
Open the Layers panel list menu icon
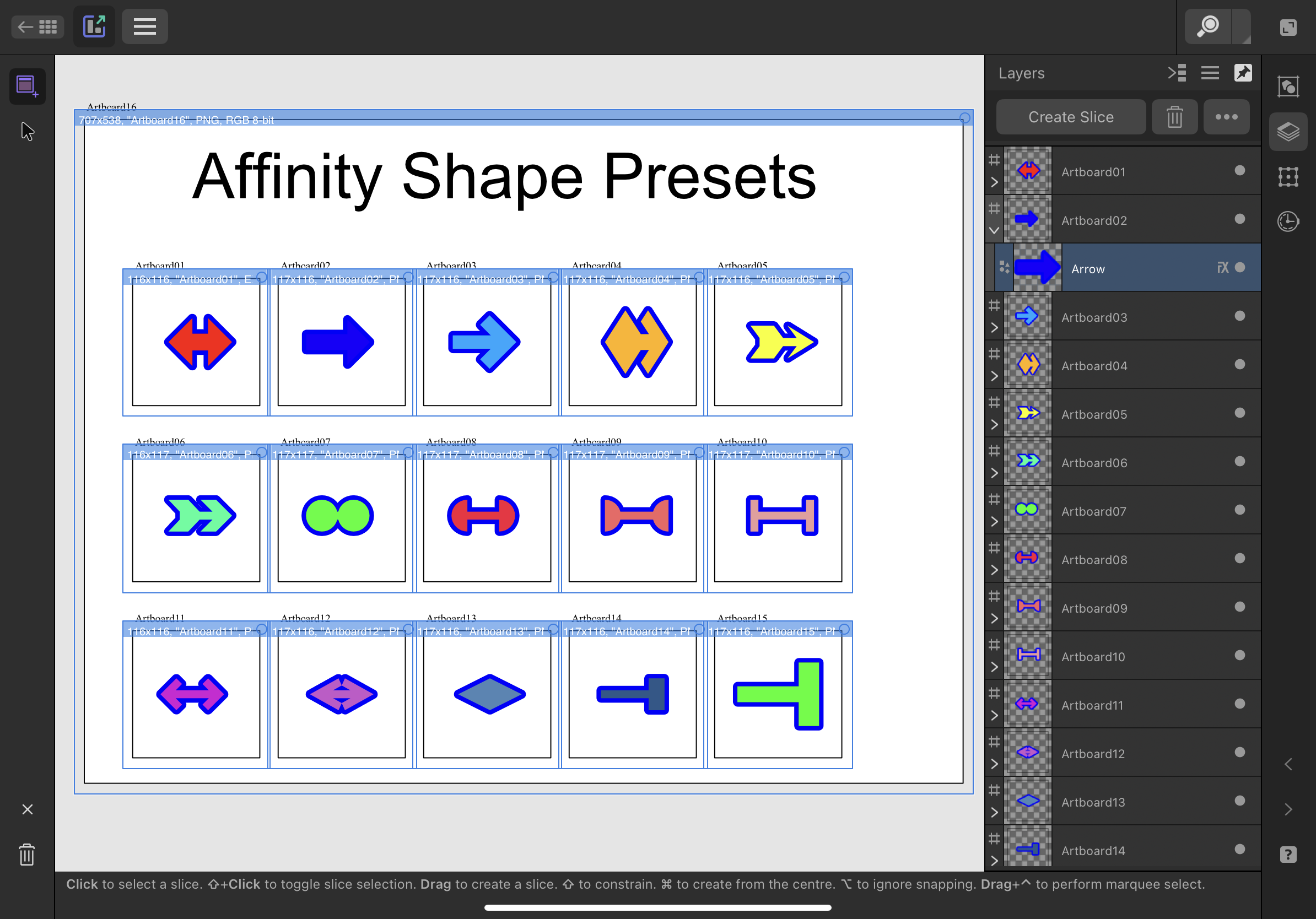[1210, 73]
